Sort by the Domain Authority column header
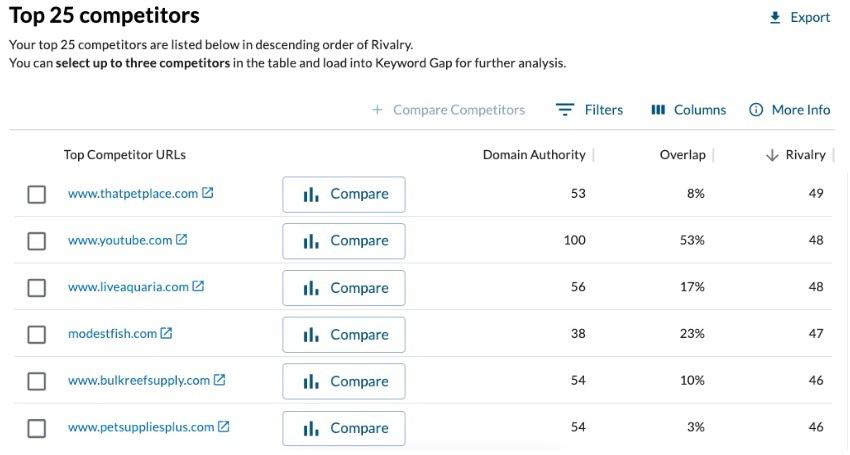Screen dimensions: 850x455 click(x=534, y=155)
